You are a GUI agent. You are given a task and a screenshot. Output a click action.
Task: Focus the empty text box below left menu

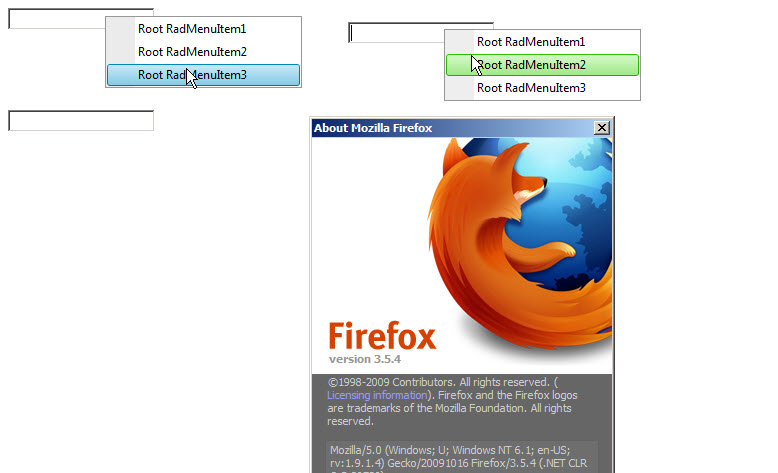pos(81,121)
